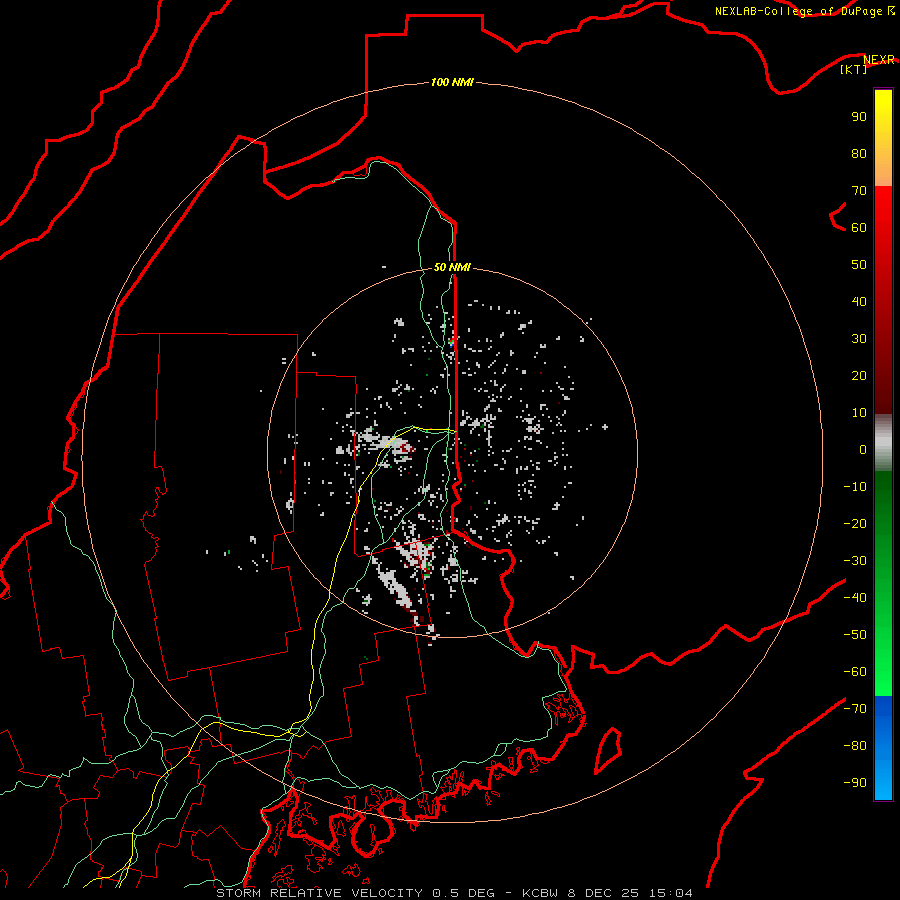
Task: Click the -30 value on the velocity scale
Action: point(855,561)
